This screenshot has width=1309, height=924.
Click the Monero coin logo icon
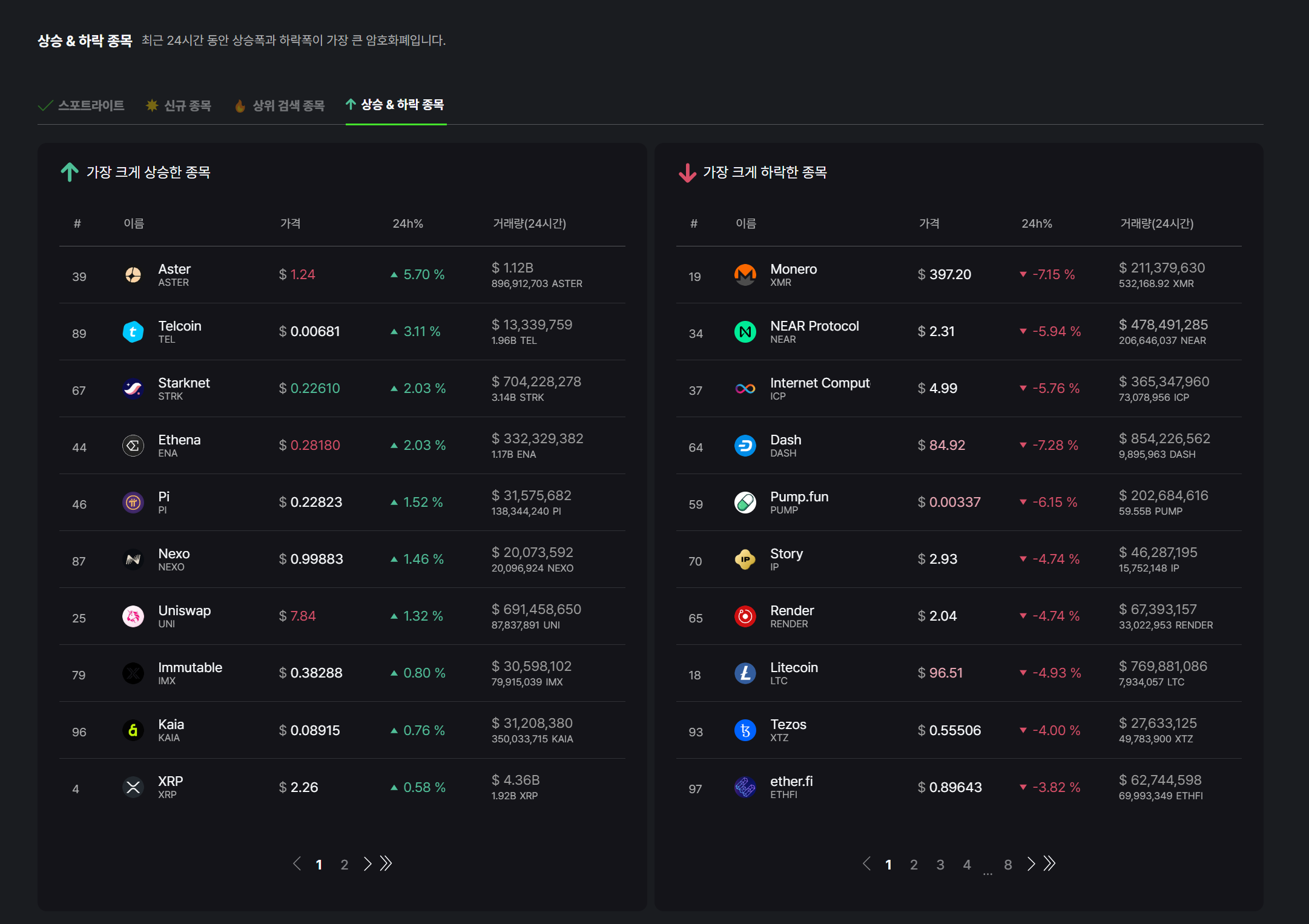(x=745, y=275)
